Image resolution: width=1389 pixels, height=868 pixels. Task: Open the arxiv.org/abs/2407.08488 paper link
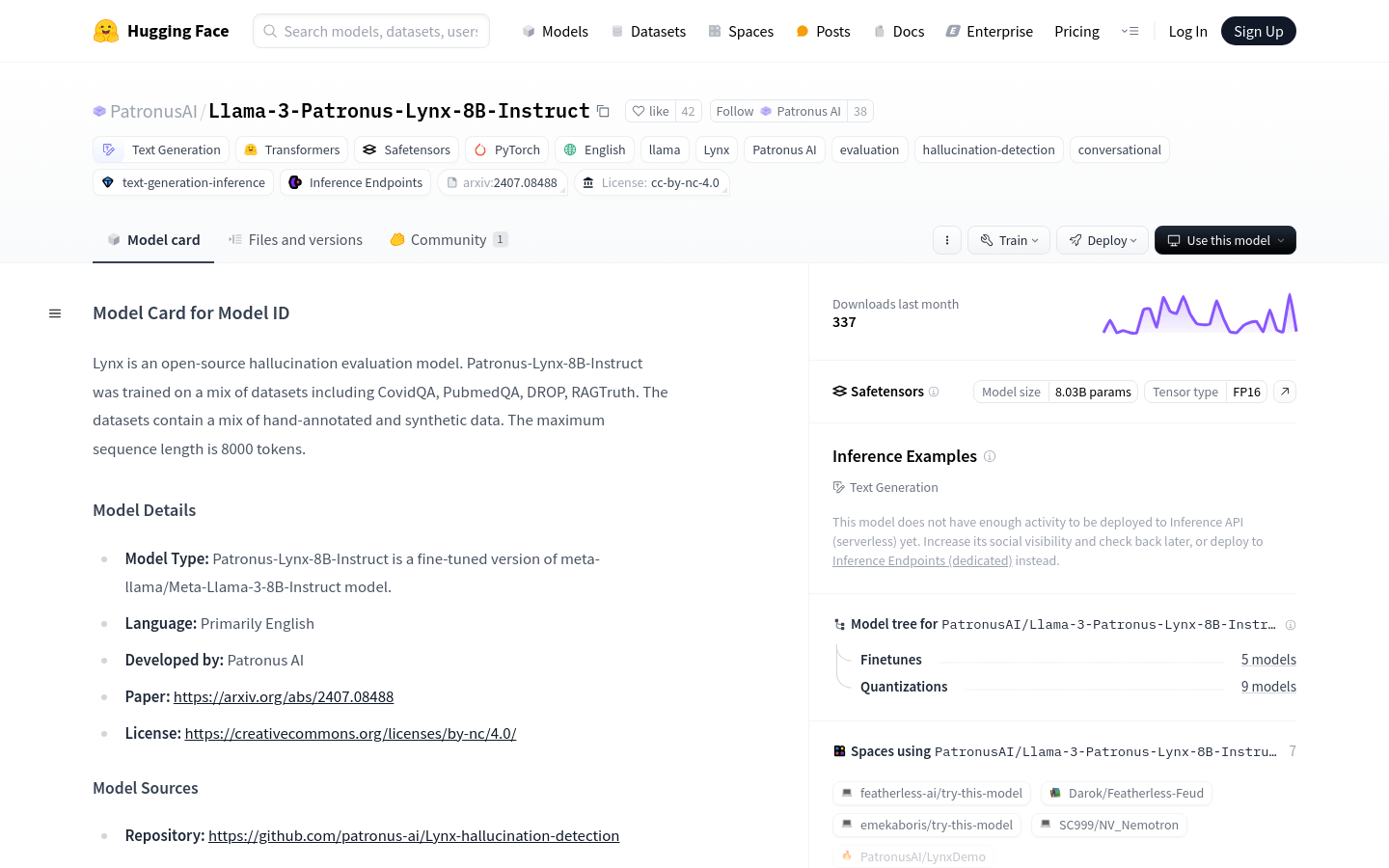tap(284, 696)
